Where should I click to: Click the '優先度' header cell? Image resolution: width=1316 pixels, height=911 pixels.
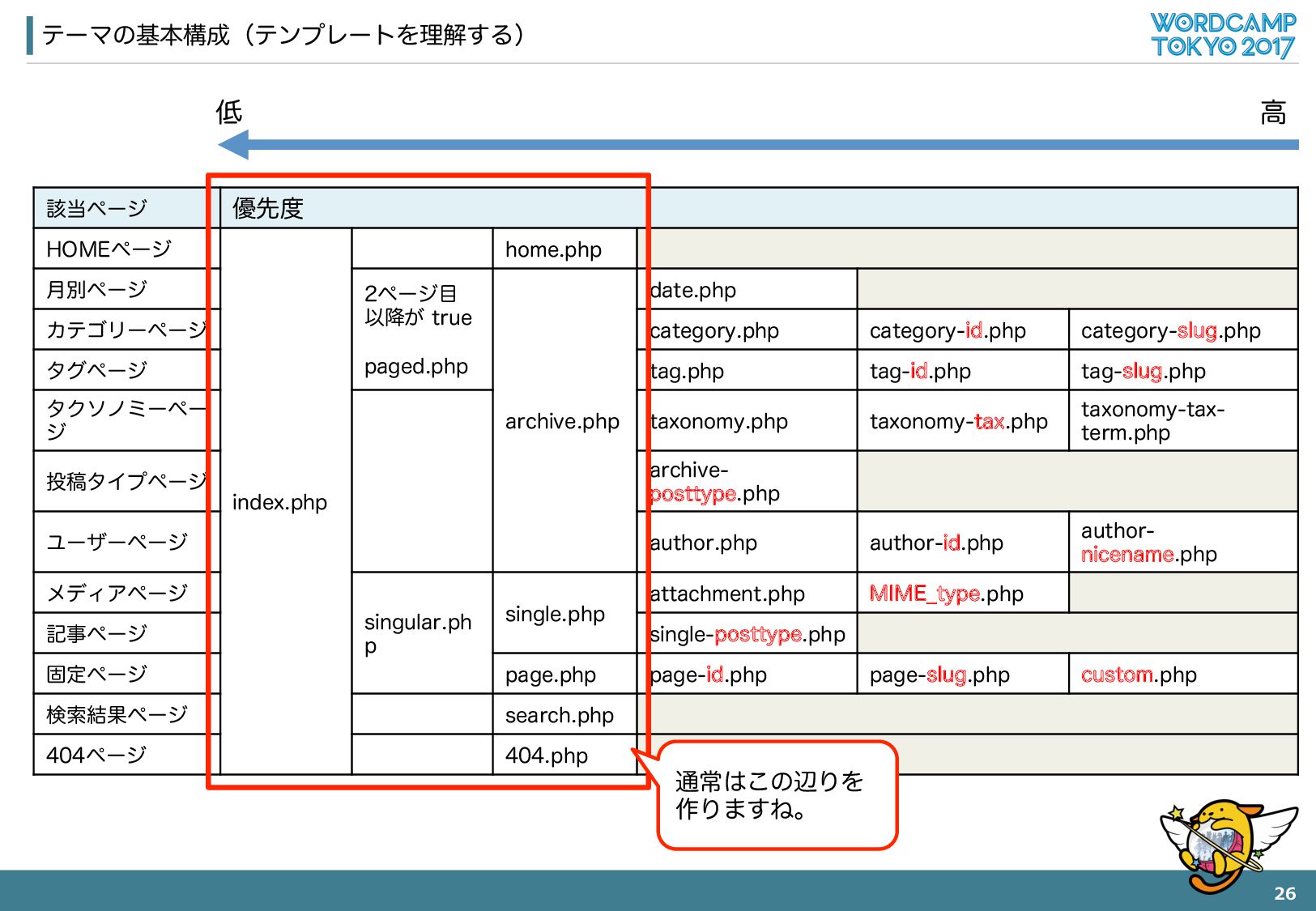[759, 208]
